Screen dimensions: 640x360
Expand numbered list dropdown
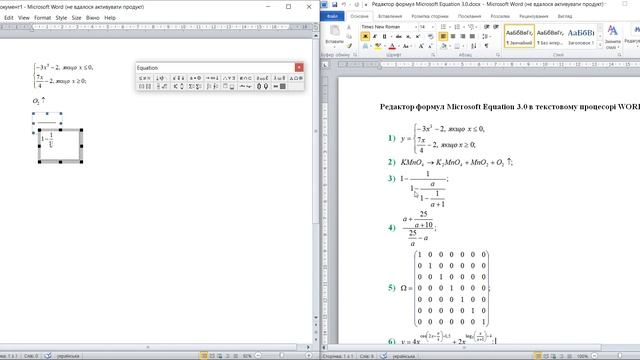[464, 27]
